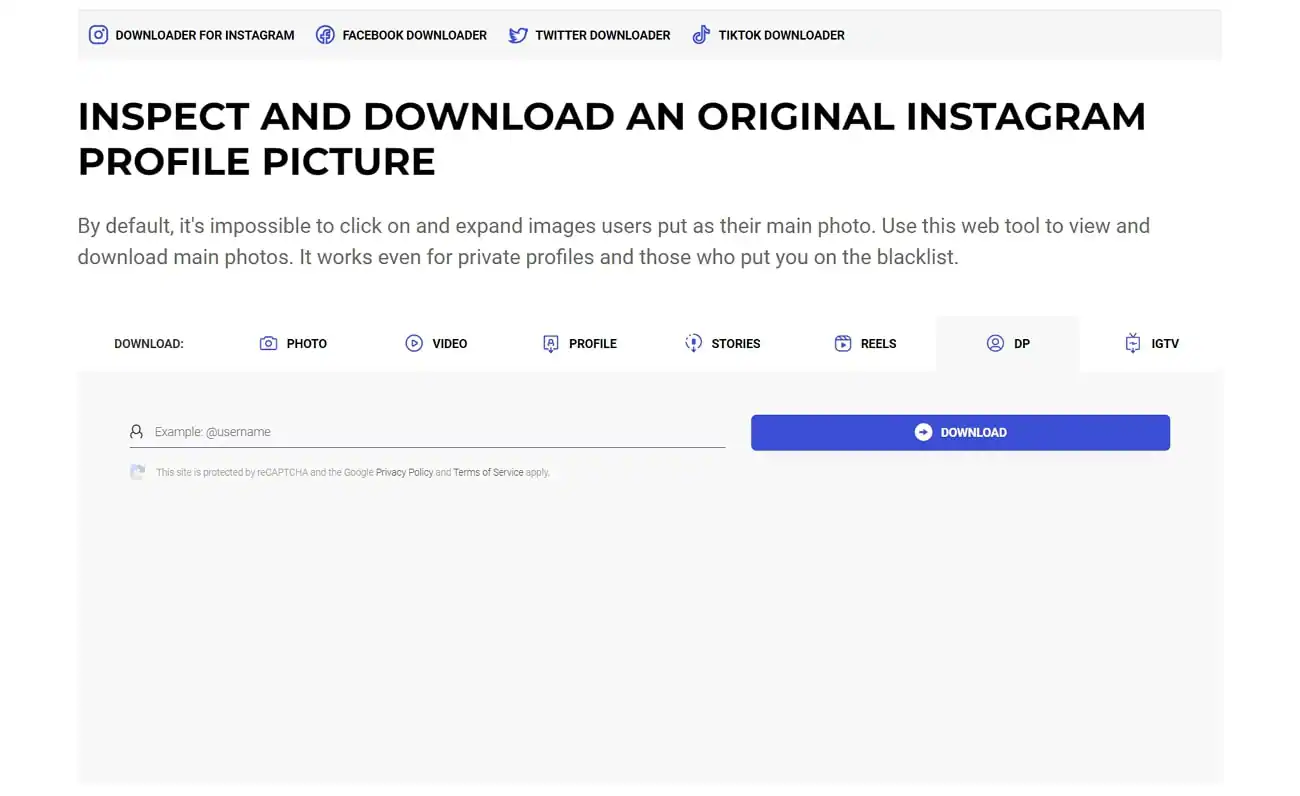The image size is (1300, 796).
Task: Click the TikTok logo icon in top bar
Action: [x=701, y=35]
